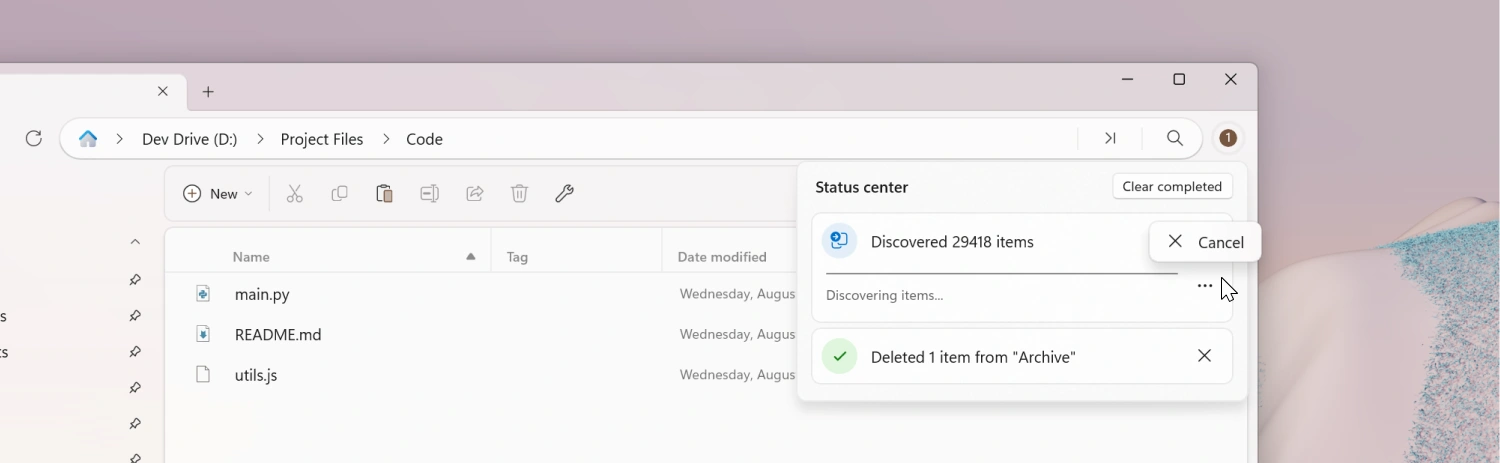Image resolution: width=1500 pixels, height=463 pixels.
Task: Click the Rename icon in toolbar
Action: 429,194
